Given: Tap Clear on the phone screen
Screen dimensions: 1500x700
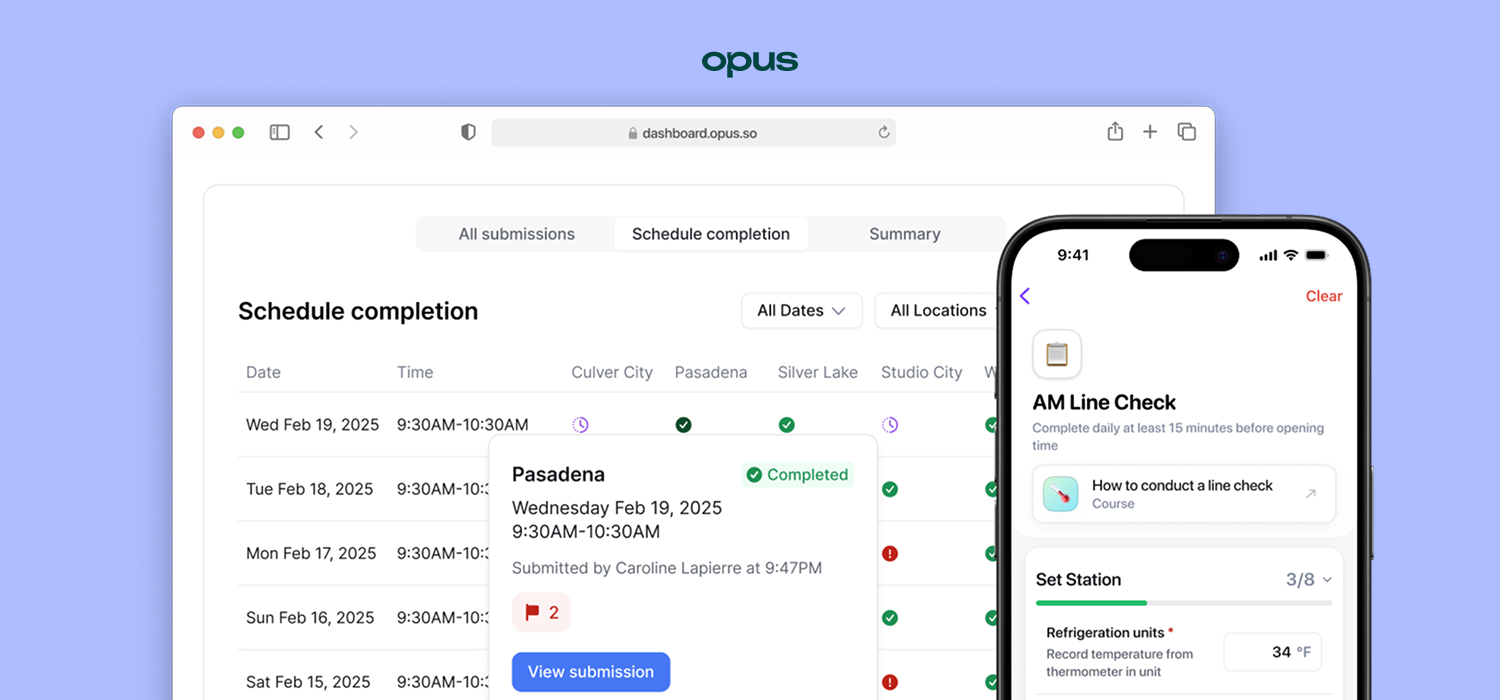Looking at the screenshot, I should (x=1324, y=296).
